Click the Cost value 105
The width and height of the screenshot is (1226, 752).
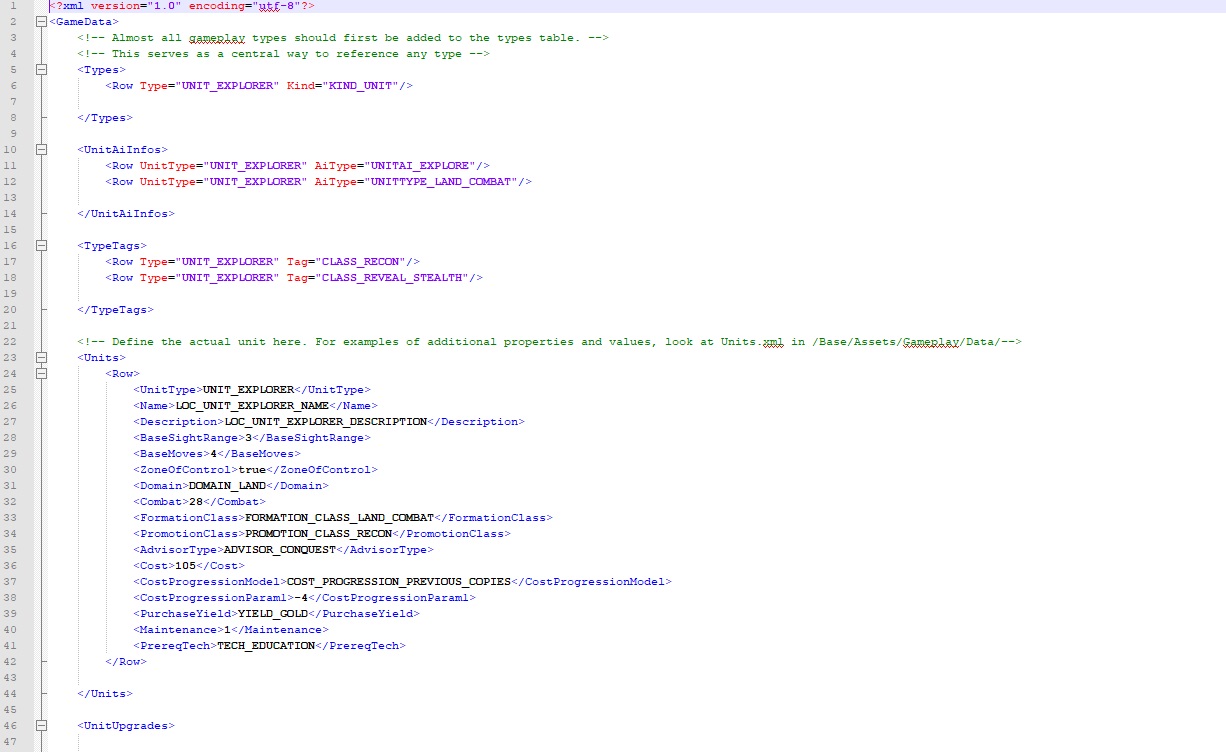click(185, 566)
